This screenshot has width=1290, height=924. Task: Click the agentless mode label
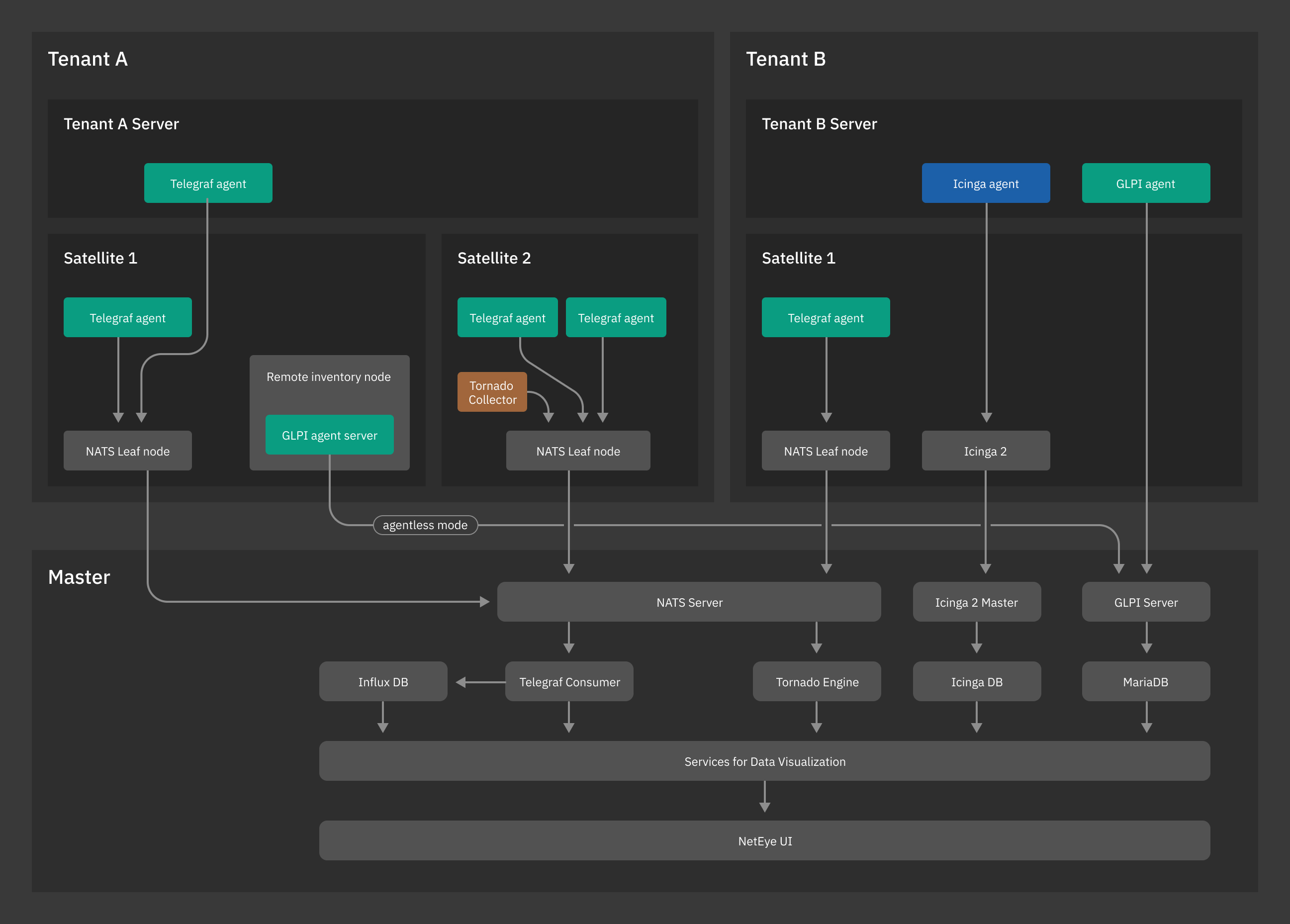pyautogui.click(x=425, y=525)
